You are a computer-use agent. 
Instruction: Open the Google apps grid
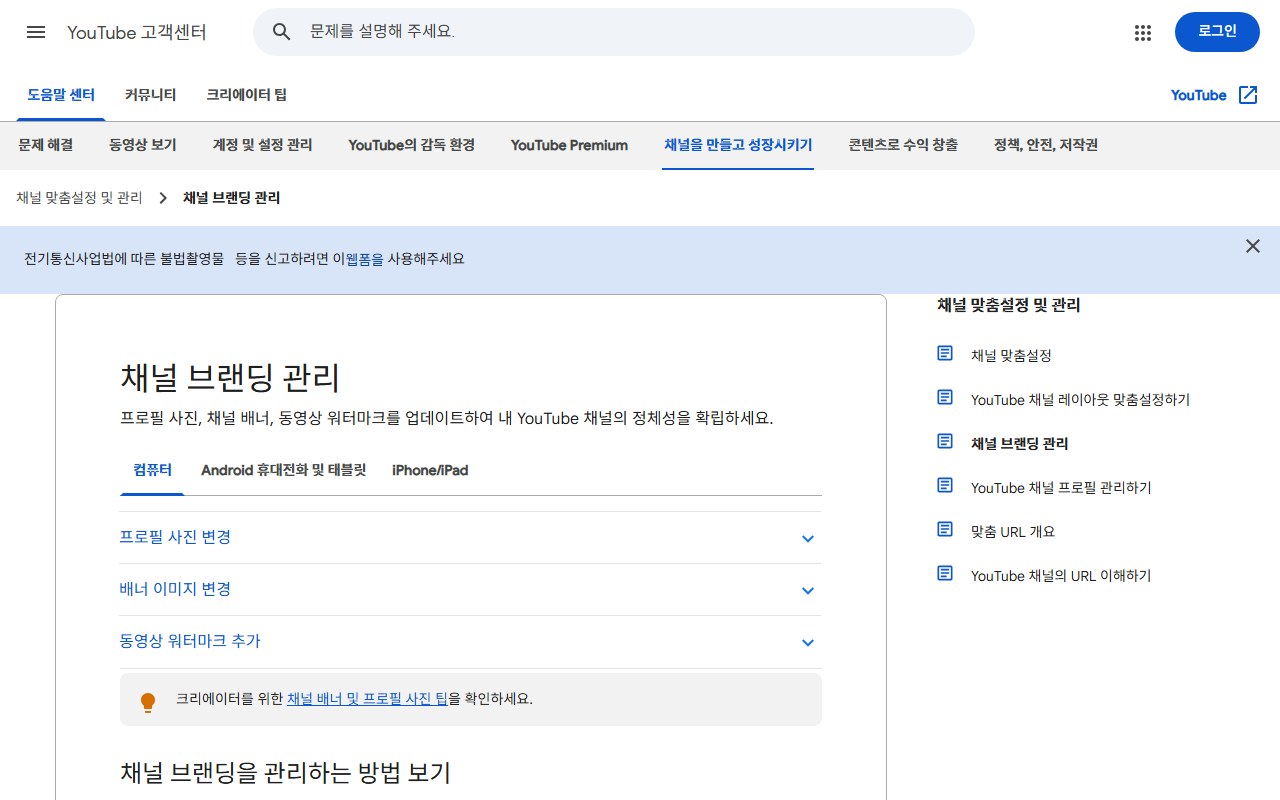pyautogui.click(x=1143, y=32)
